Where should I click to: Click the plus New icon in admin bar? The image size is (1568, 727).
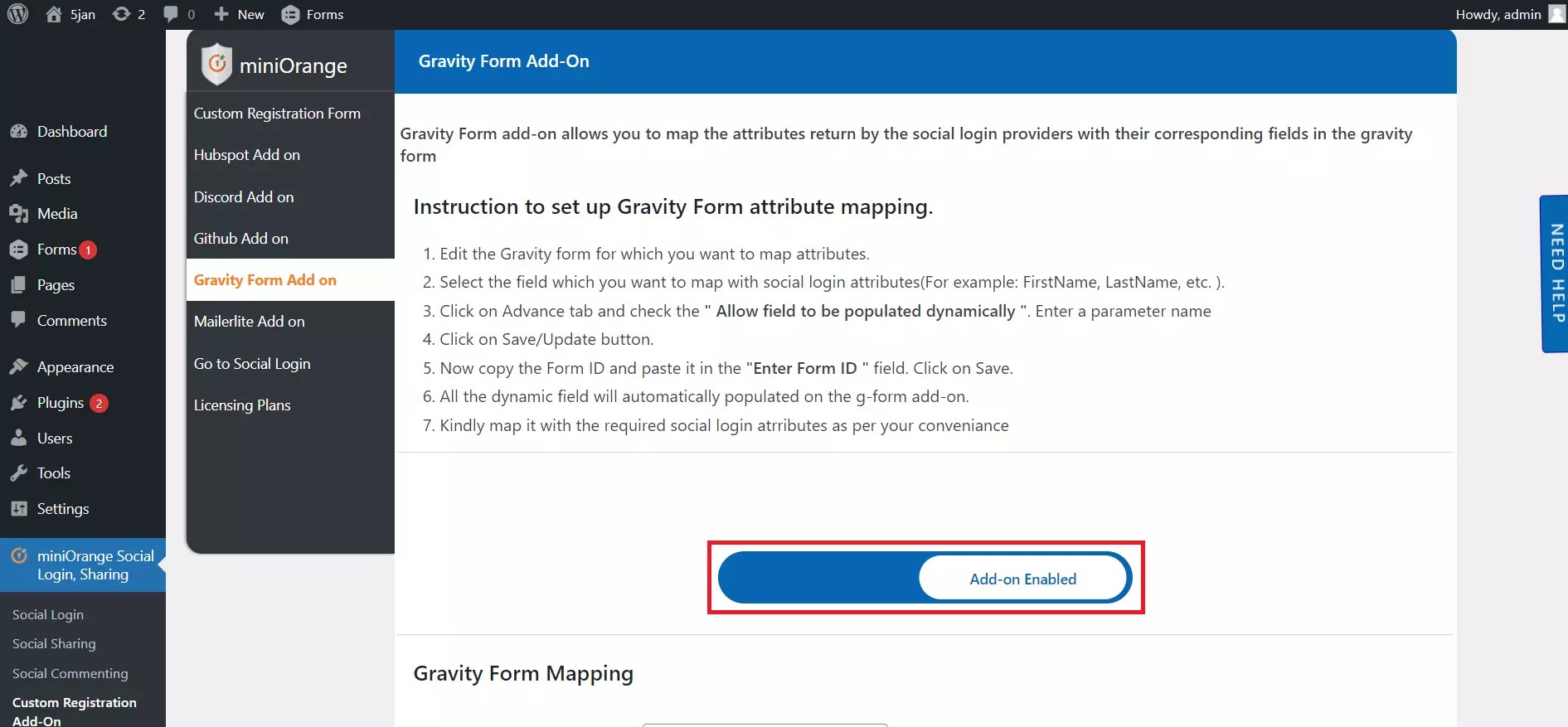click(x=221, y=14)
